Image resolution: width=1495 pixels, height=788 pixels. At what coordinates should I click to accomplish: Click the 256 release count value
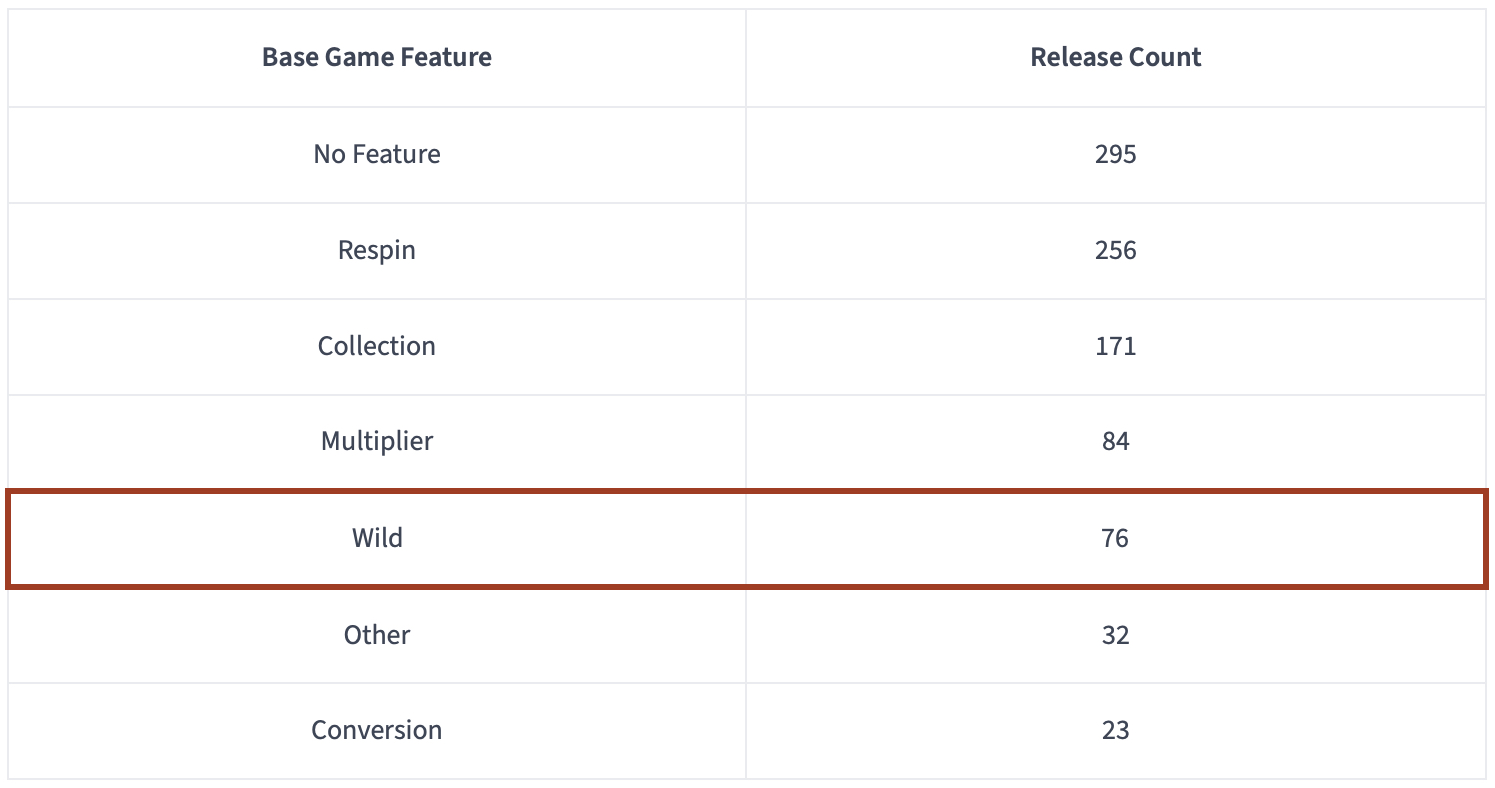click(x=1116, y=250)
